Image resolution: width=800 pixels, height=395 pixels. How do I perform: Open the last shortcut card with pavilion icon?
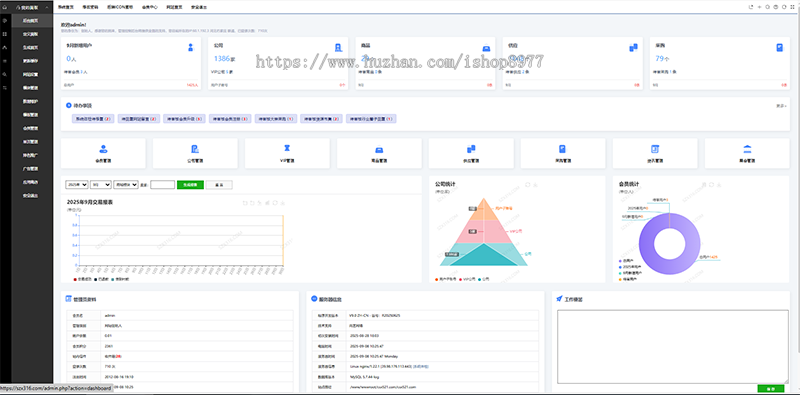pos(747,153)
